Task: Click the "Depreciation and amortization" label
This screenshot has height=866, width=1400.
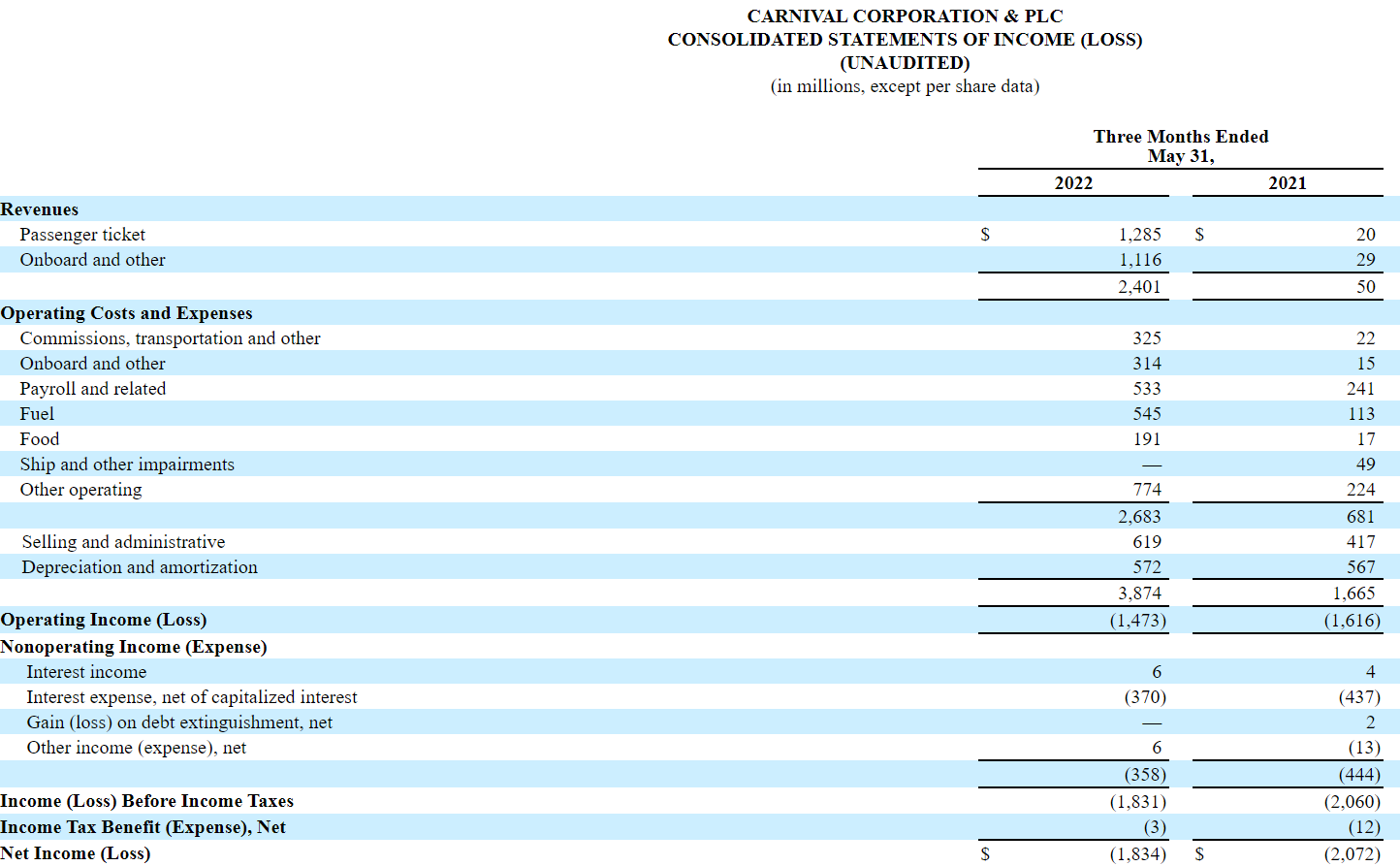Action: tap(140, 567)
